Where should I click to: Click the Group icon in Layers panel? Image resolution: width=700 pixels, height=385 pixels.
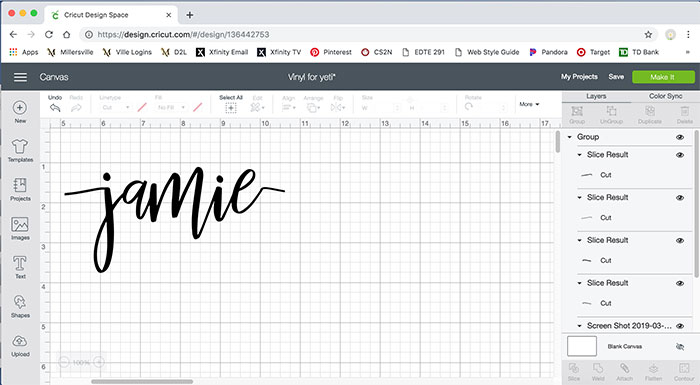tap(577, 111)
